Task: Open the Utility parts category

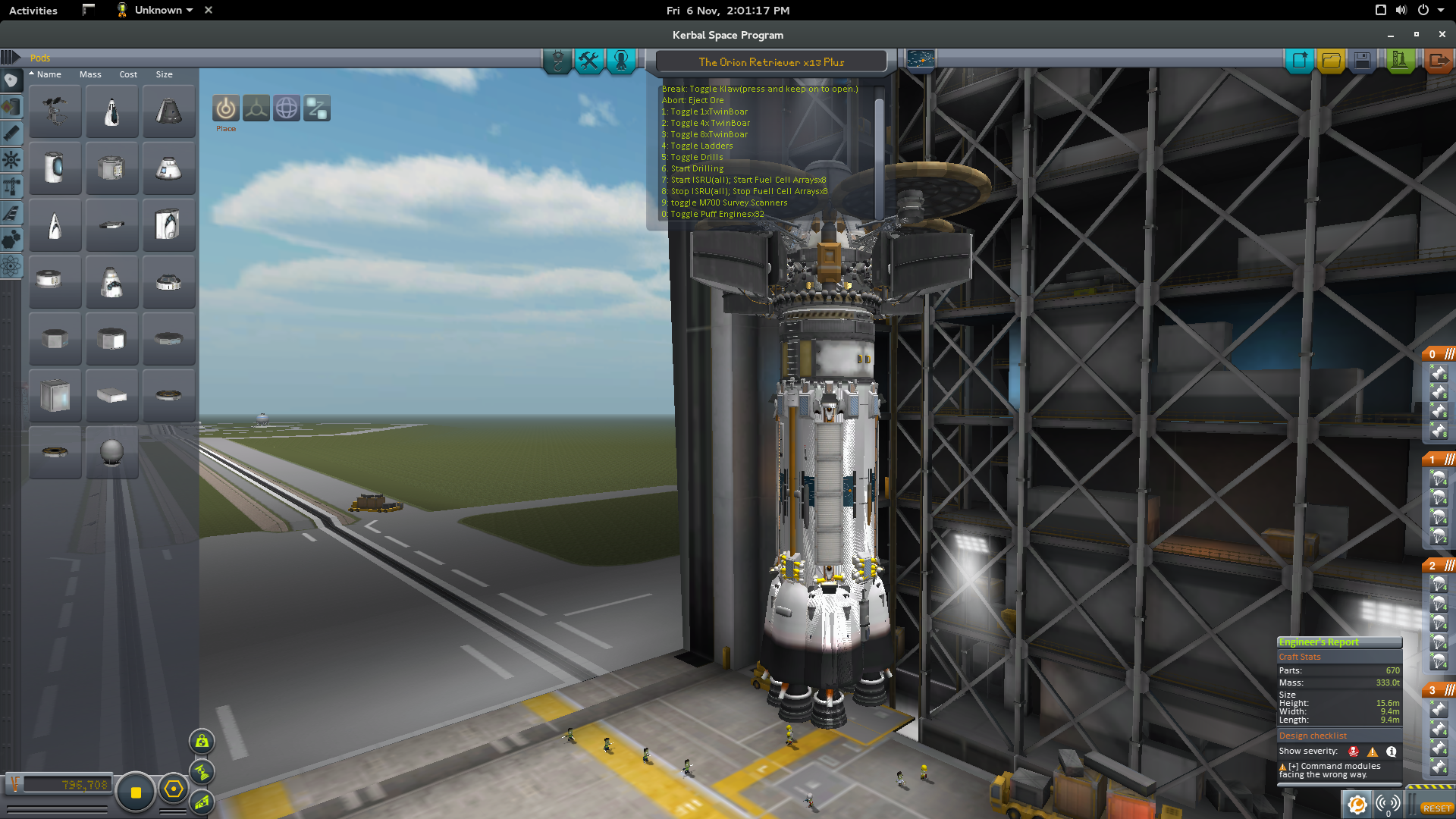Action: (11, 239)
